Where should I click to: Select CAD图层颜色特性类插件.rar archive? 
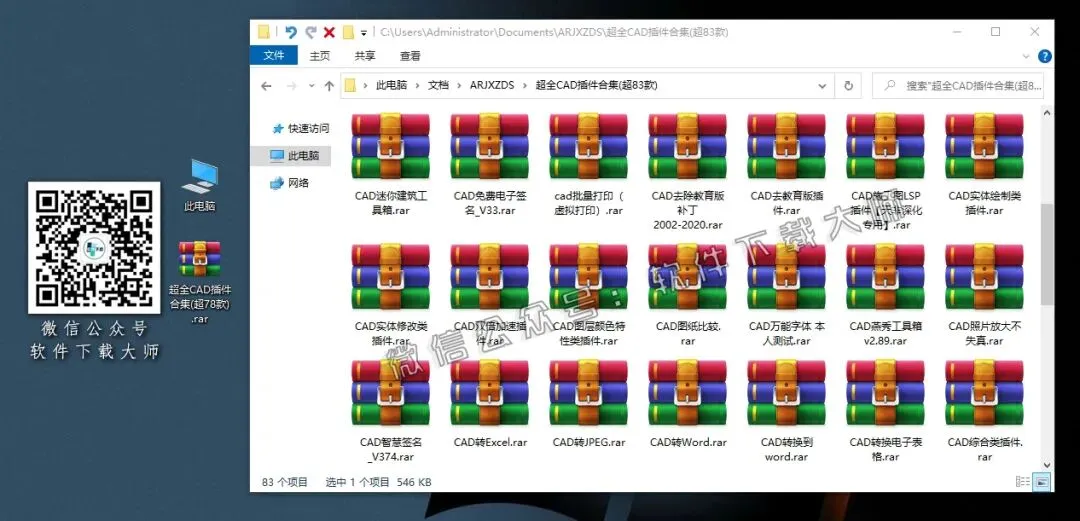(588, 295)
